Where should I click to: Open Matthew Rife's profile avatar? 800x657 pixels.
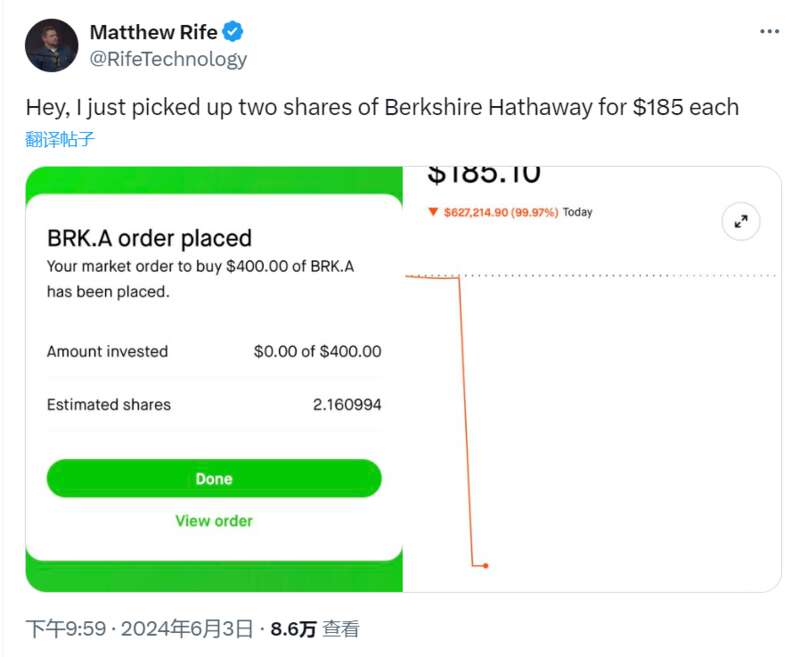(52, 45)
